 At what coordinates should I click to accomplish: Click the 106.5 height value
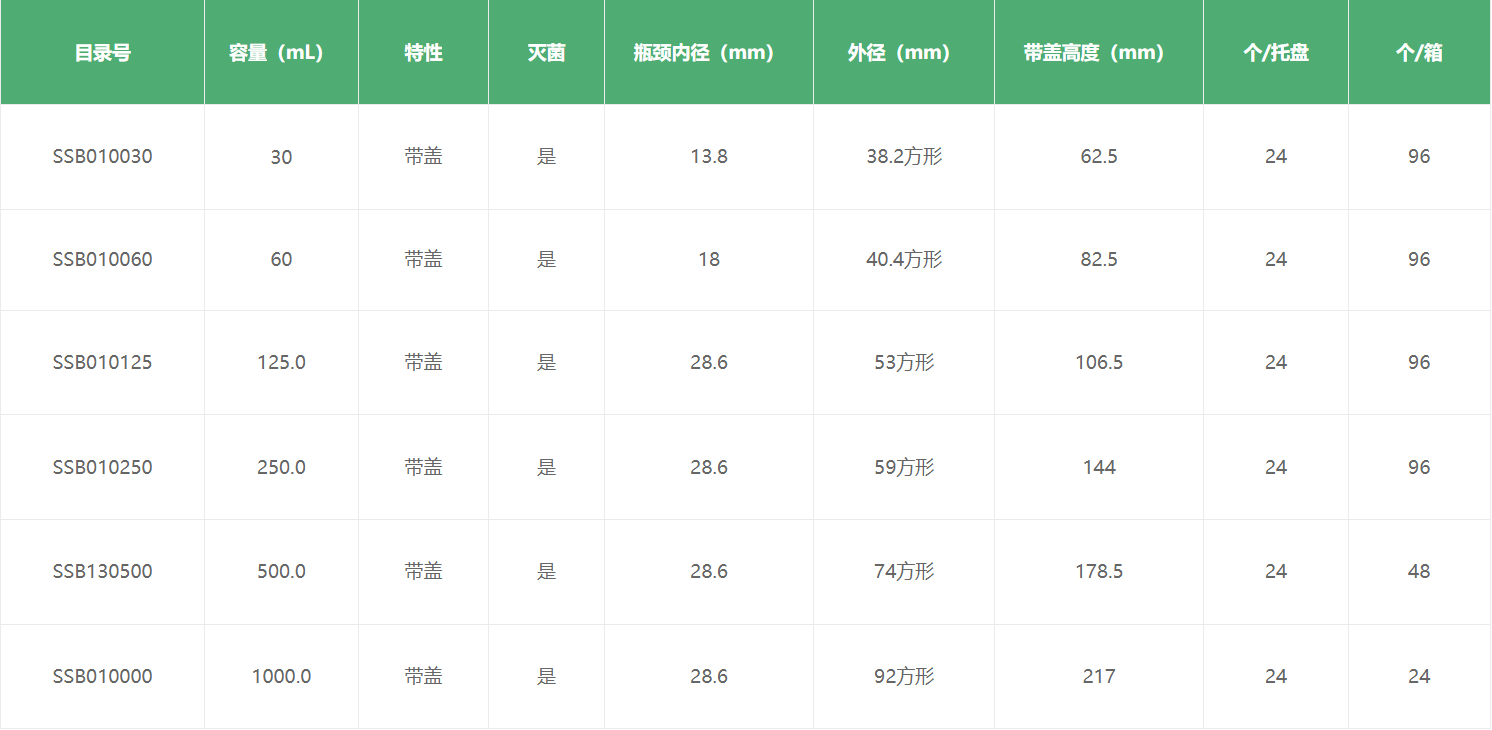point(1098,363)
